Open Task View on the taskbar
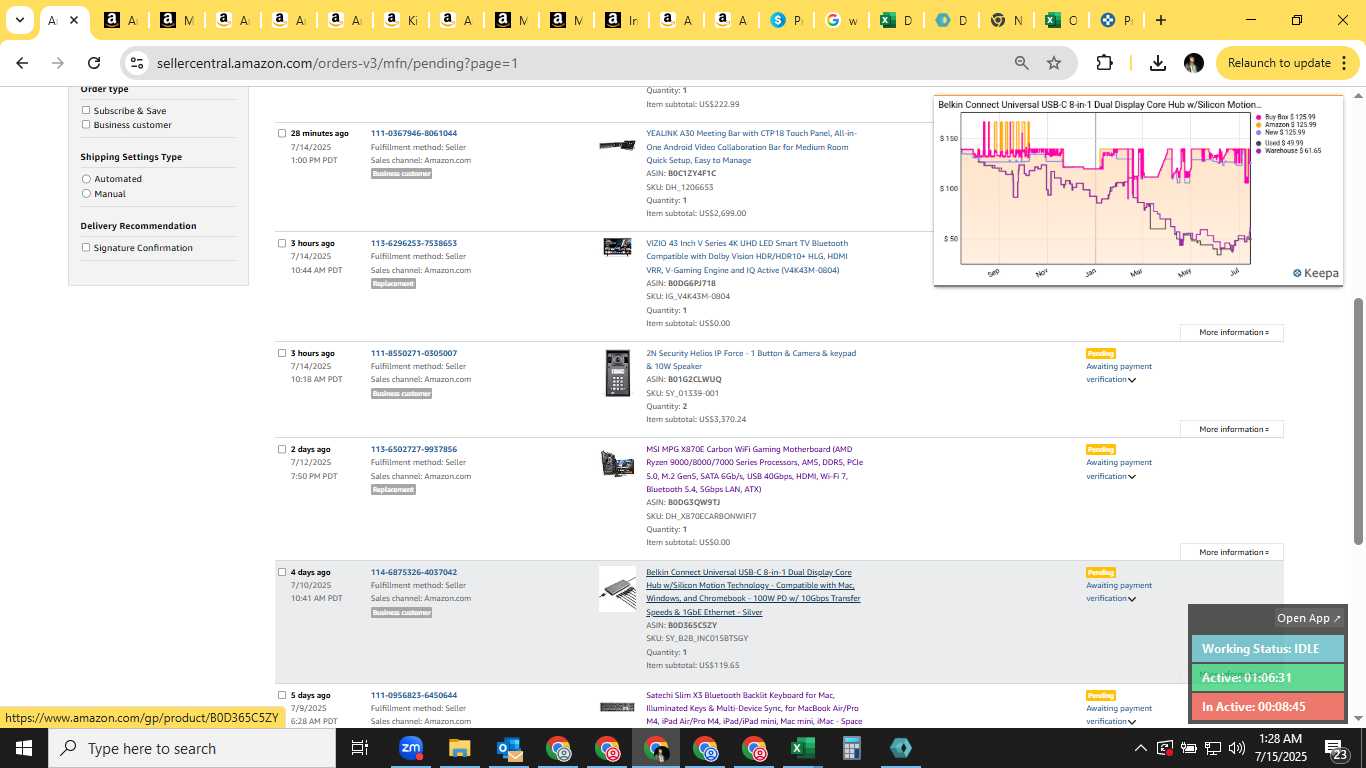The image size is (1366, 768). (360, 748)
